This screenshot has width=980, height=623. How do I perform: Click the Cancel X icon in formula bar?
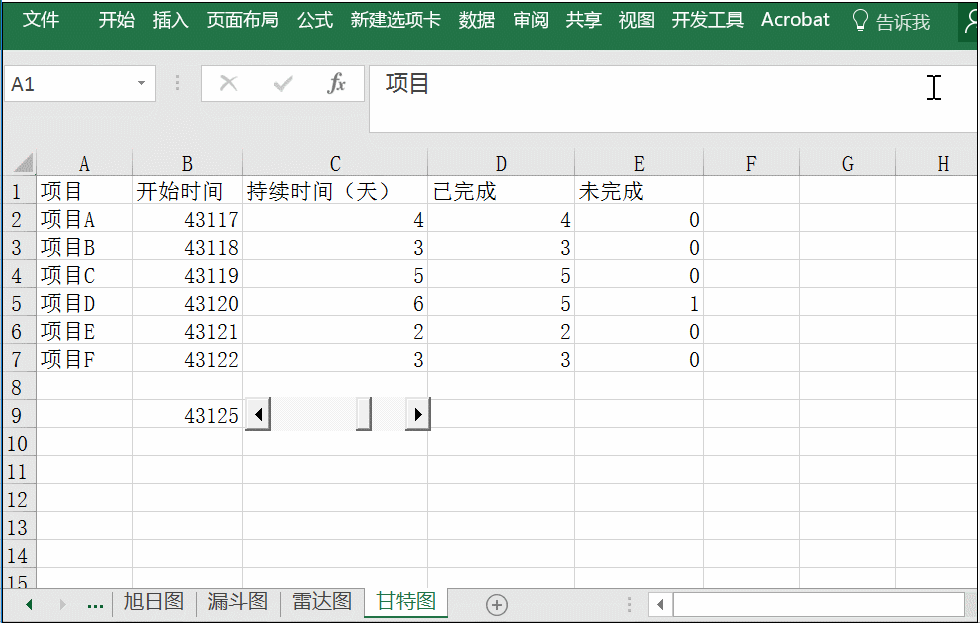(x=229, y=84)
